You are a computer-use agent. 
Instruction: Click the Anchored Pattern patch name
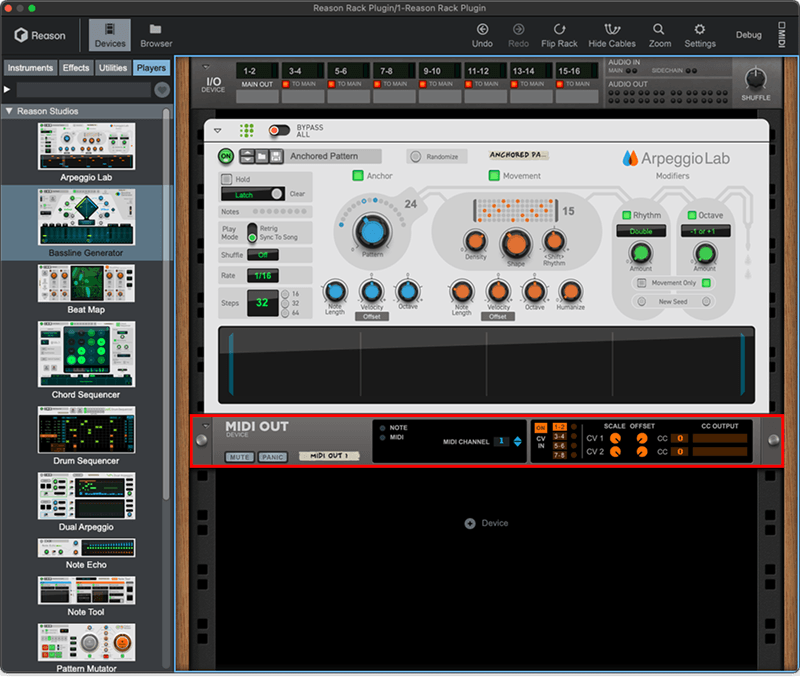coord(334,156)
